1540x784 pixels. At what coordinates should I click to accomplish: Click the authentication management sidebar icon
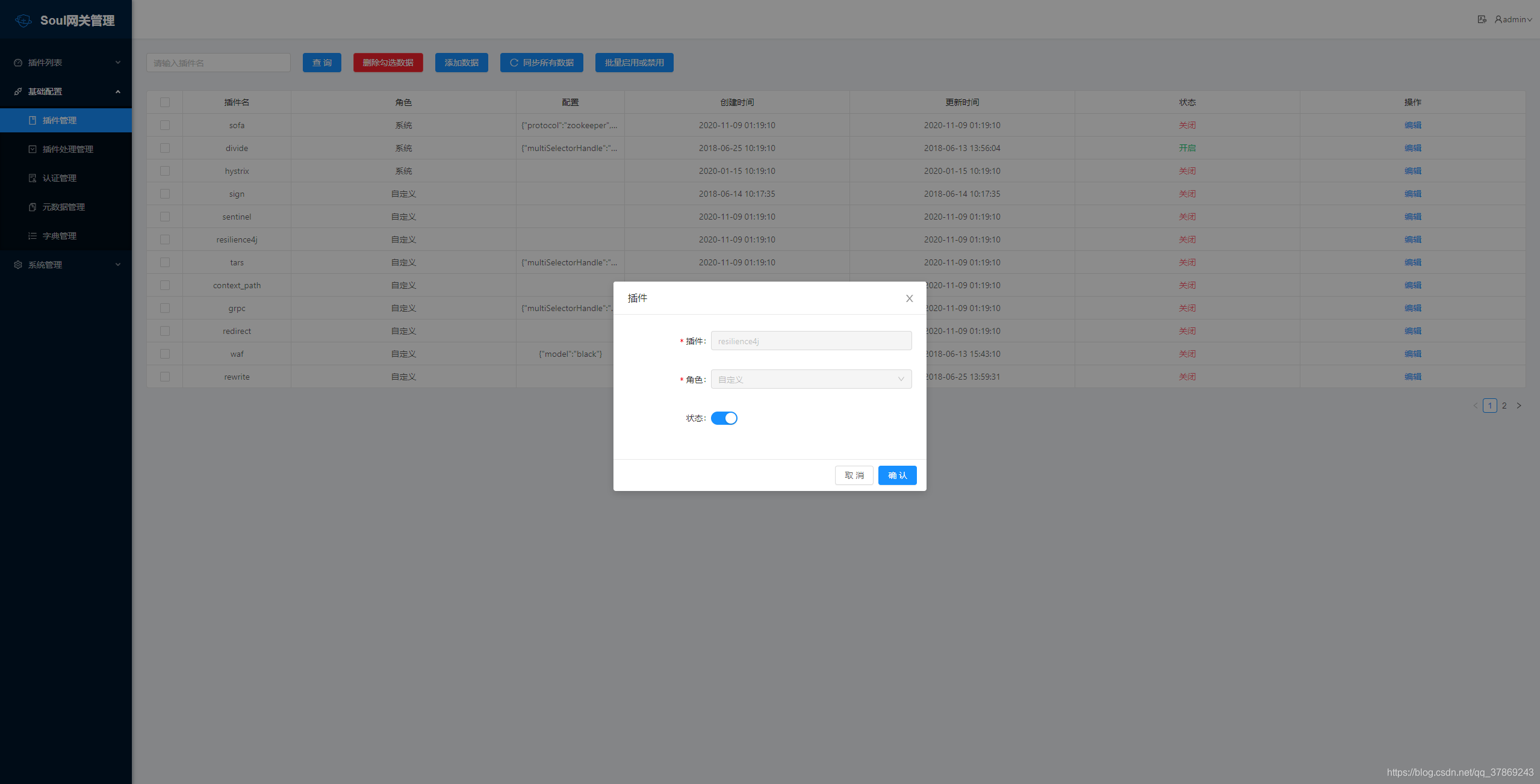pos(33,178)
